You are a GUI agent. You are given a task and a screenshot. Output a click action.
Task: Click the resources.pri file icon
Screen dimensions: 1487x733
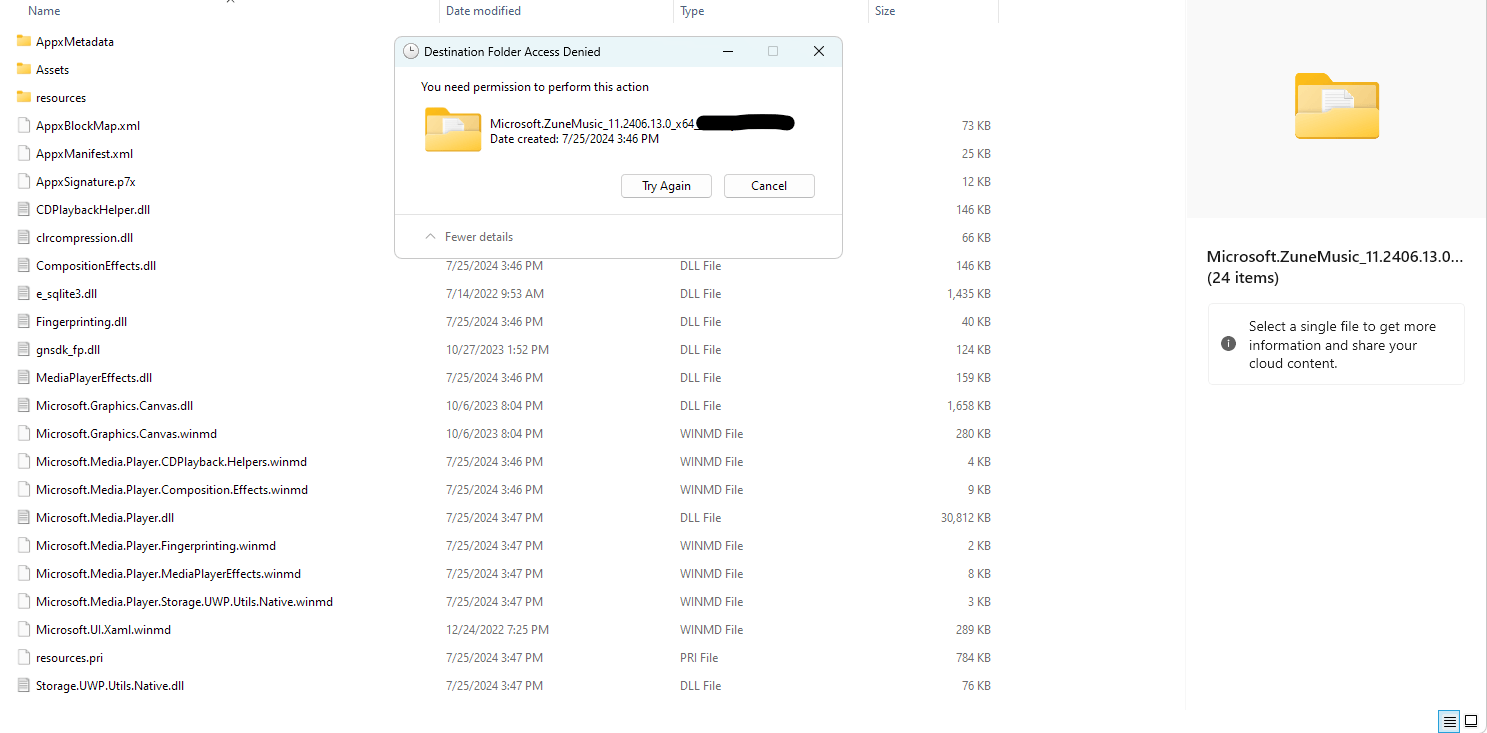[x=24, y=657]
